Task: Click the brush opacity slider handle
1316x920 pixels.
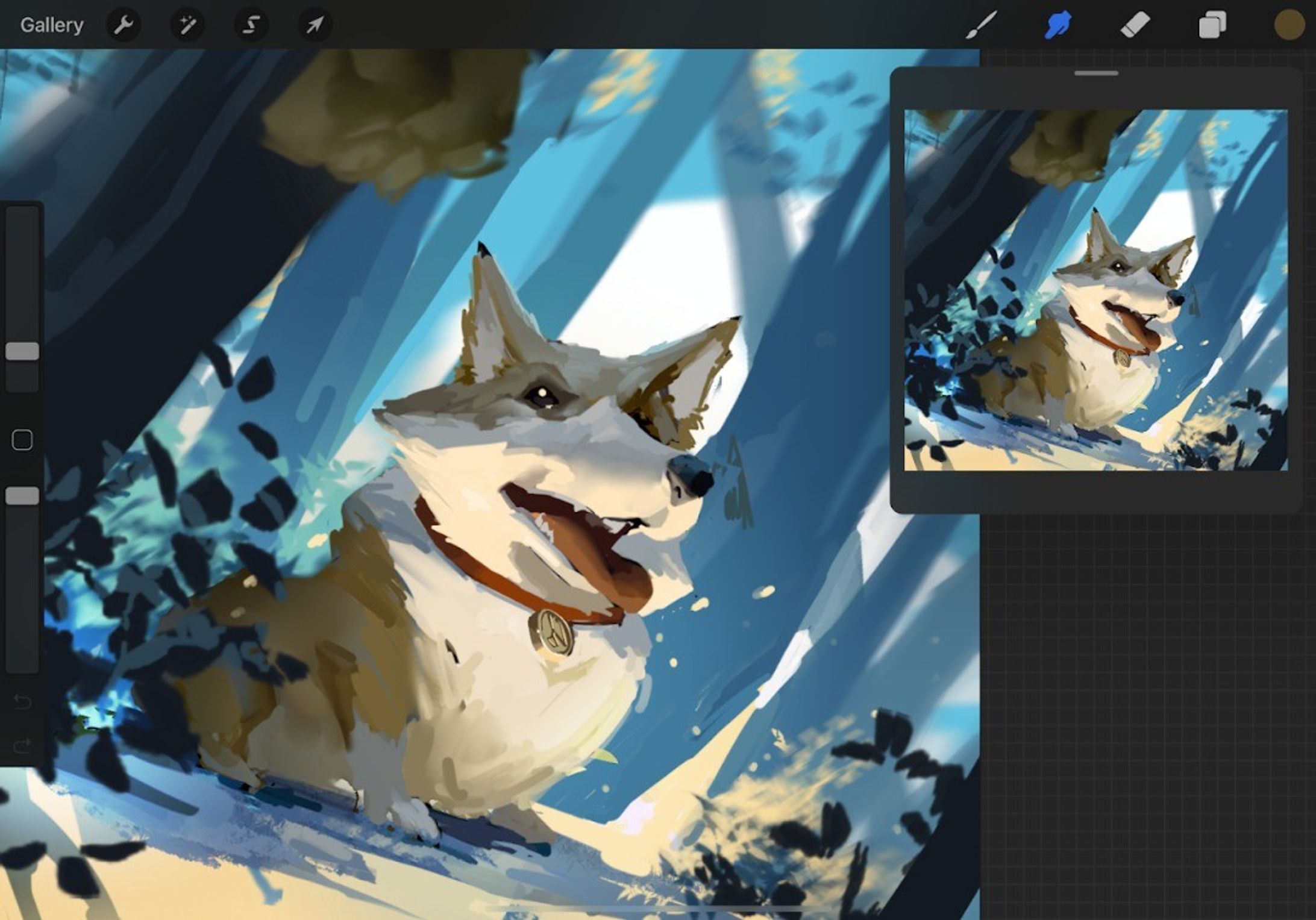Action: coord(22,496)
